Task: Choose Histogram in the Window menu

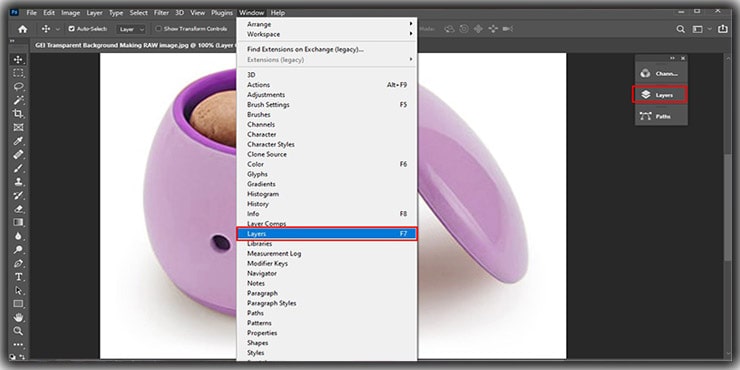Action: click(x=327, y=194)
